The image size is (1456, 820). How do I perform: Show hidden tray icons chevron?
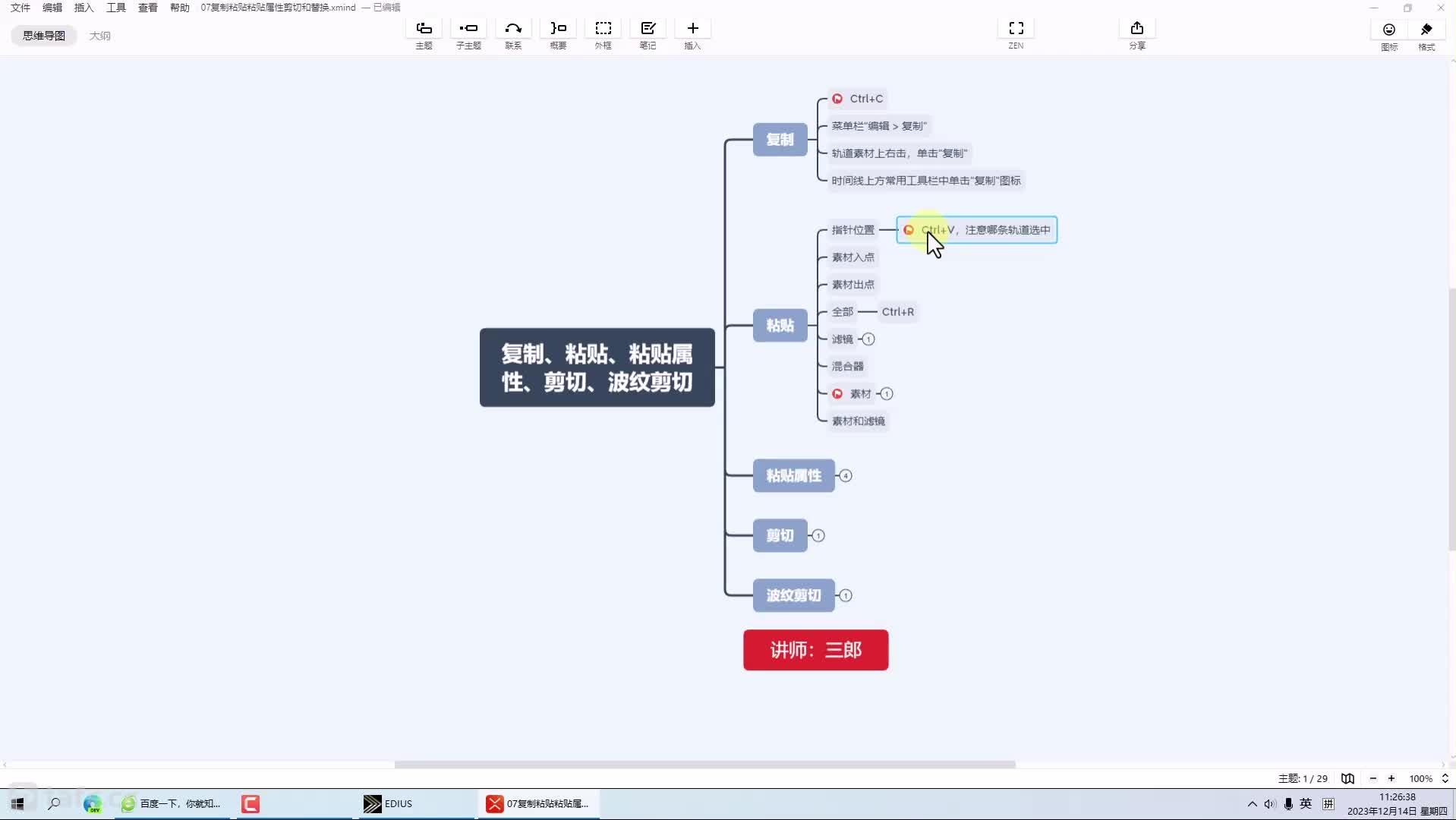click(x=1252, y=804)
